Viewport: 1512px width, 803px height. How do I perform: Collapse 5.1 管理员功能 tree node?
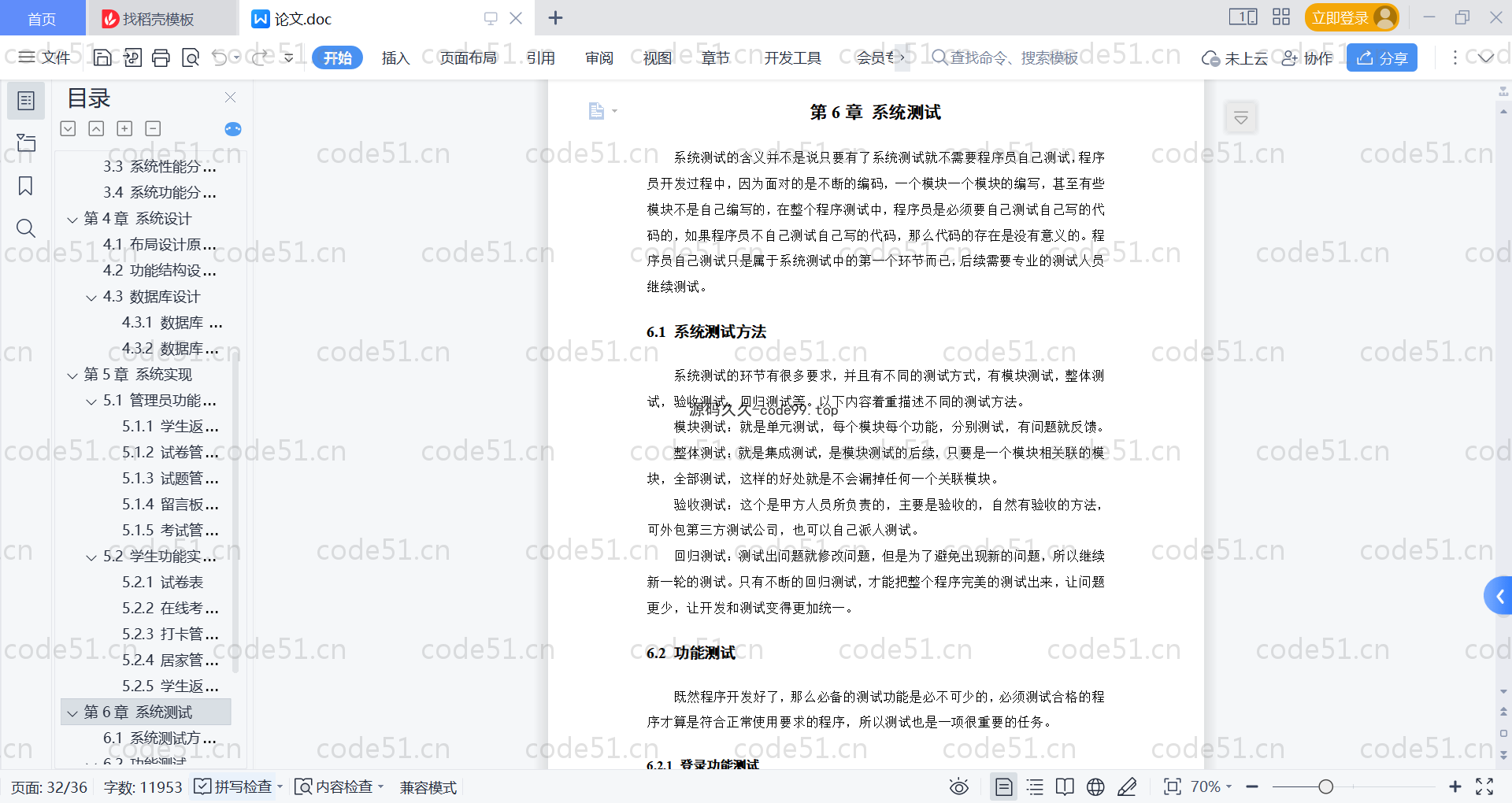(x=91, y=401)
